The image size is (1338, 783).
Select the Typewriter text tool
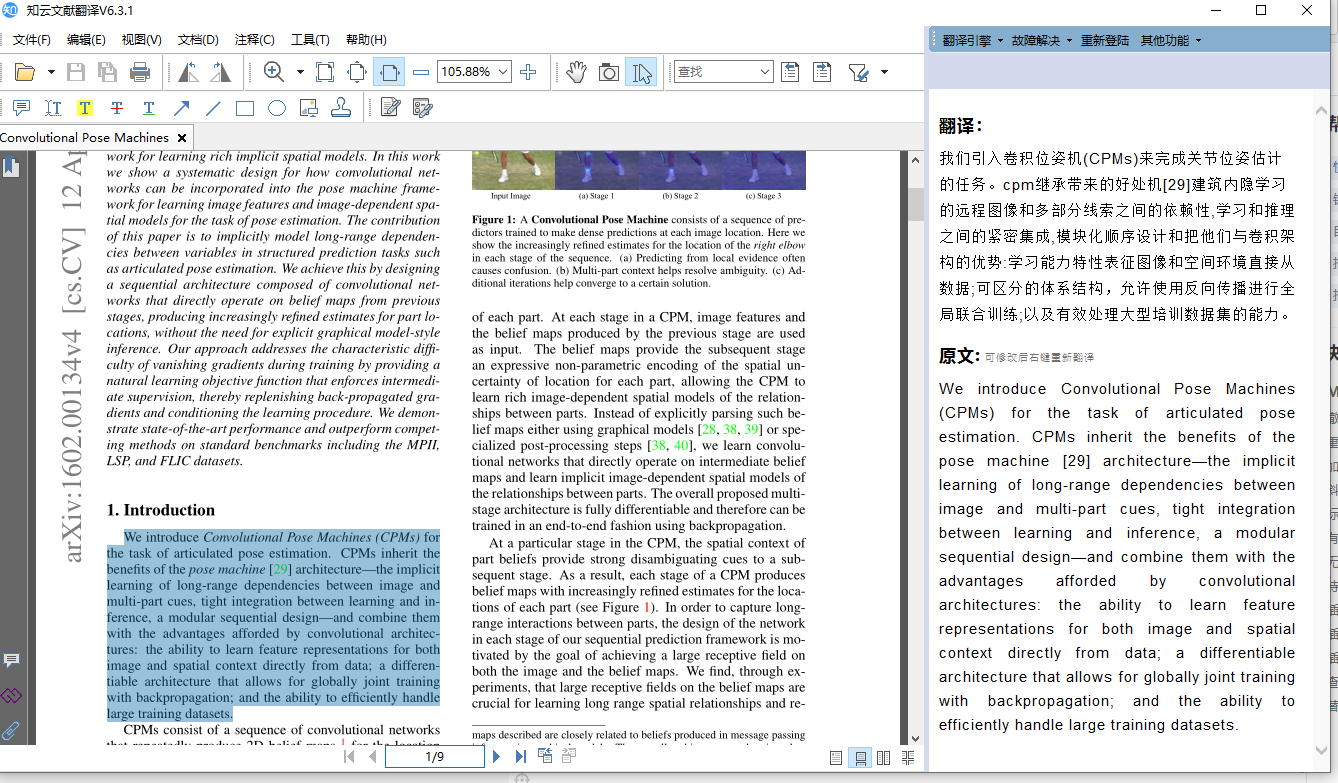coord(53,108)
